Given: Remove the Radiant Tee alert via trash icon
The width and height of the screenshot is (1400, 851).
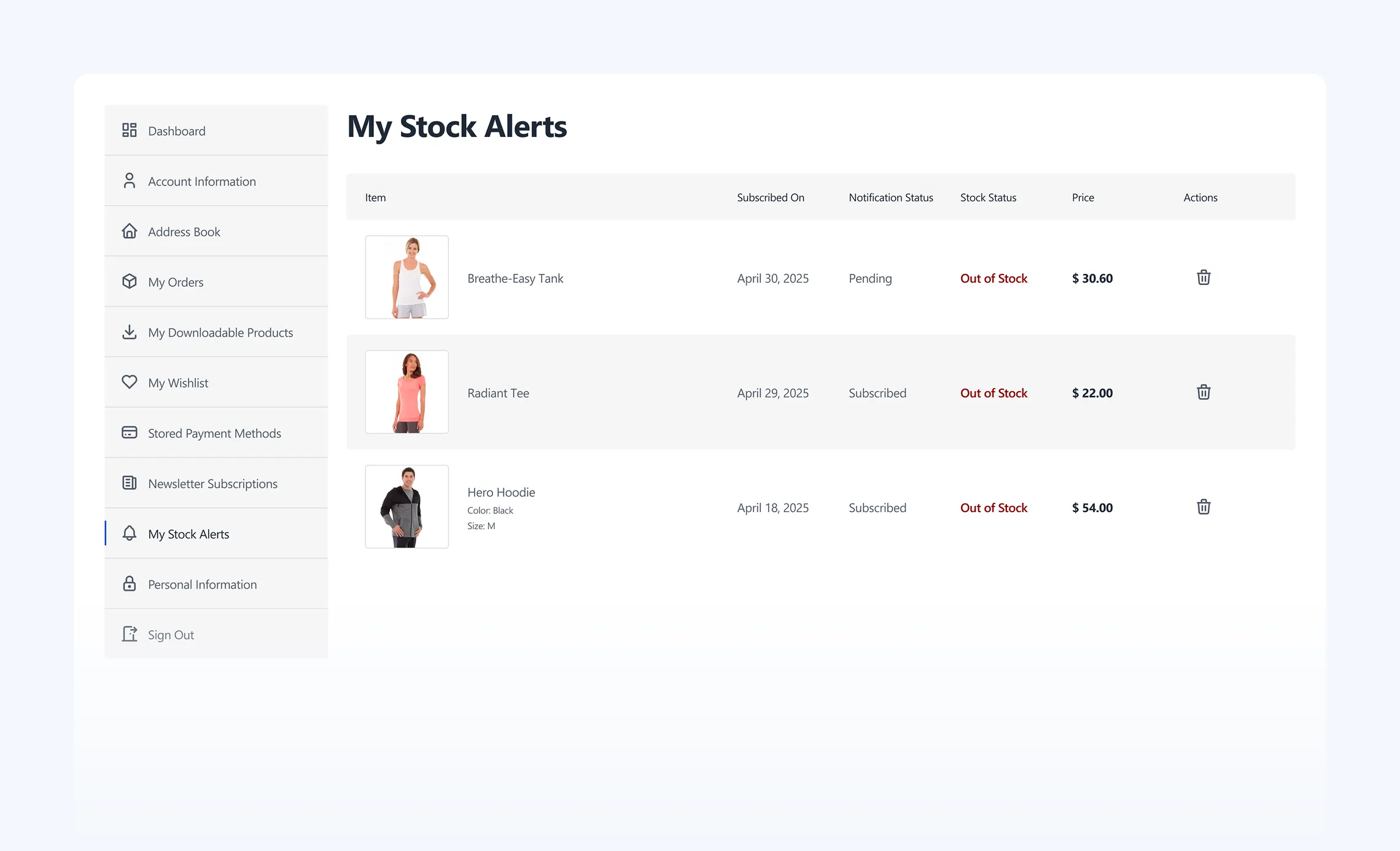Looking at the screenshot, I should [1204, 392].
